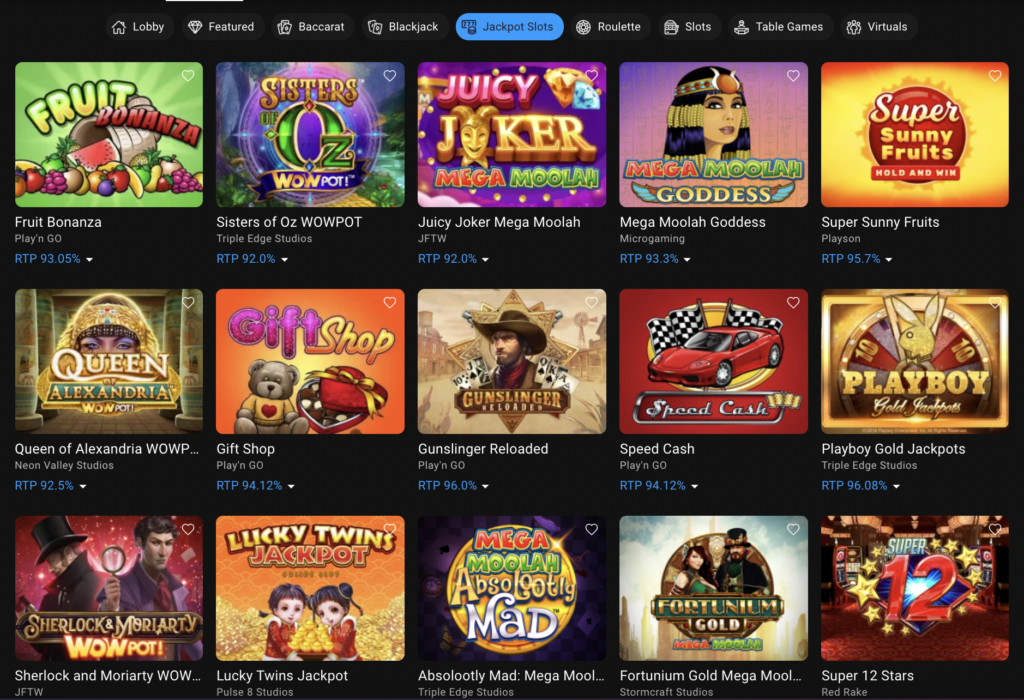The height and width of the screenshot is (700, 1024).
Task: Expand the RTP 93.3% dropdown
Action: click(655, 259)
